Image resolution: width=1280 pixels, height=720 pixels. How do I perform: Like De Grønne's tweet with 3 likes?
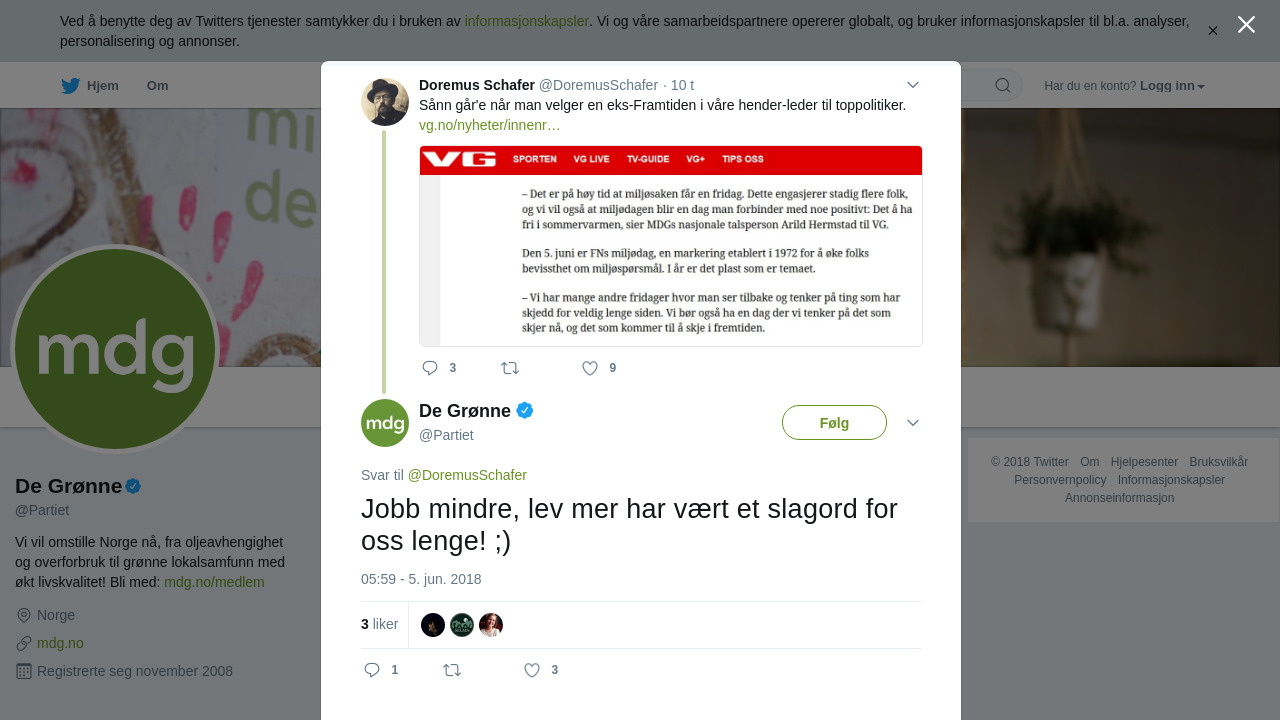(x=532, y=670)
